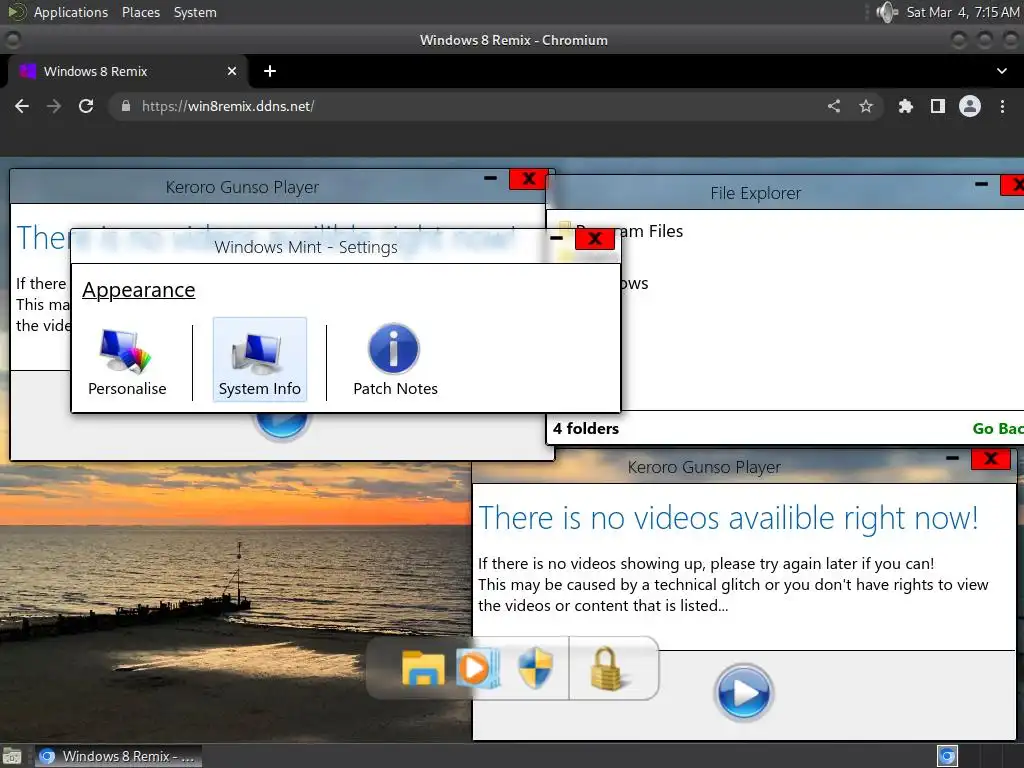1024x768 pixels.
Task: Open the extensions puzzle menu
Action: coord(905,106)
